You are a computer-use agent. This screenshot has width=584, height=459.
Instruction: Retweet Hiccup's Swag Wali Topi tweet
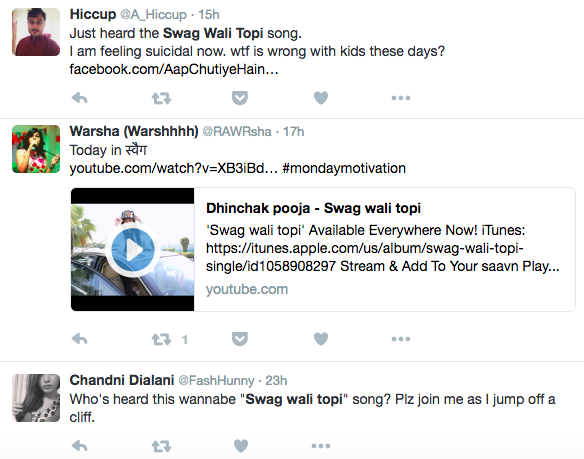tap(161, 98)
